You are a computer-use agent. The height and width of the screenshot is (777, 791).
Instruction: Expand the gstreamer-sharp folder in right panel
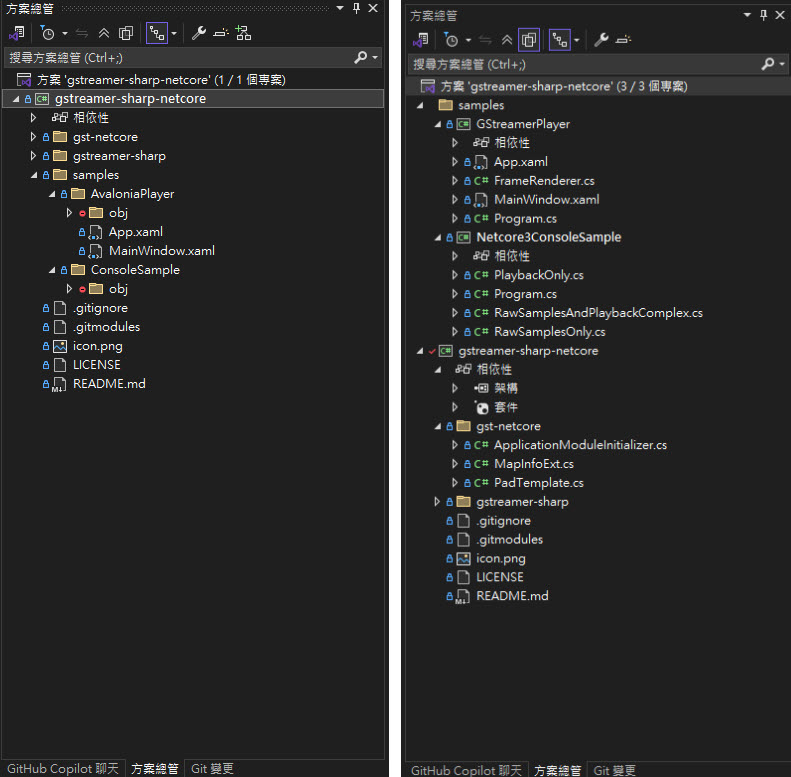click(437, 501)
